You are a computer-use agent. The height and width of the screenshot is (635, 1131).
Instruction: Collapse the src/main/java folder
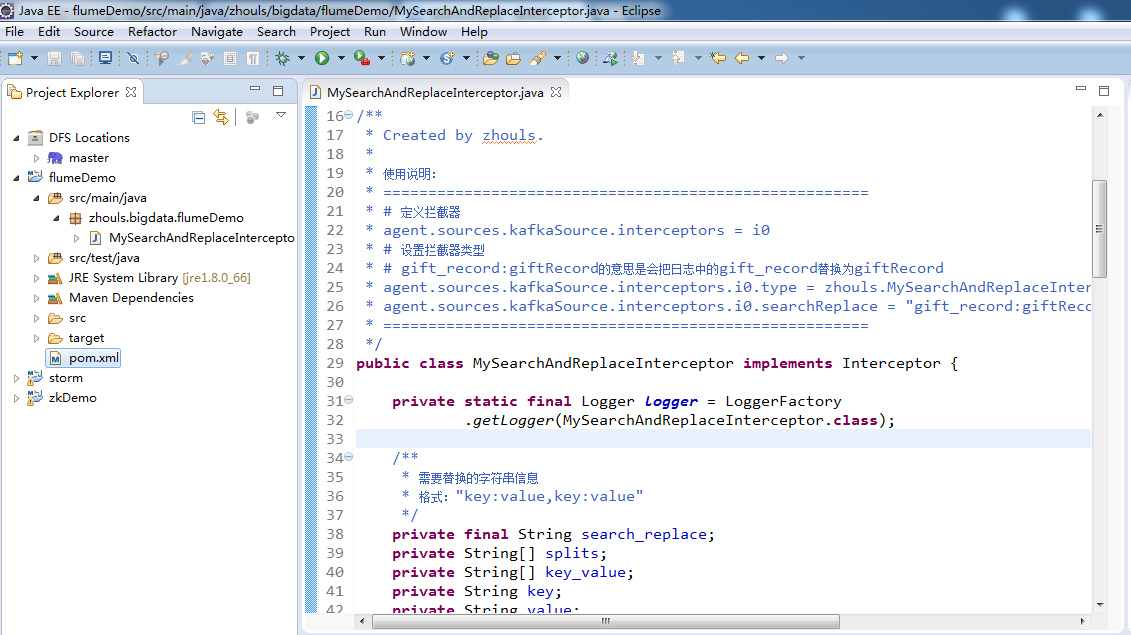[36, 198]
